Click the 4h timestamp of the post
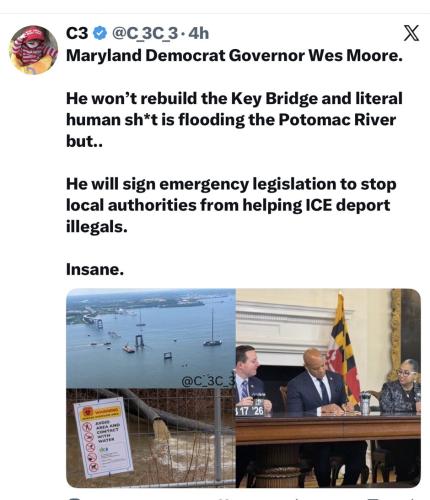The width and height of the screenshot is (430, 500). (198, 33)
